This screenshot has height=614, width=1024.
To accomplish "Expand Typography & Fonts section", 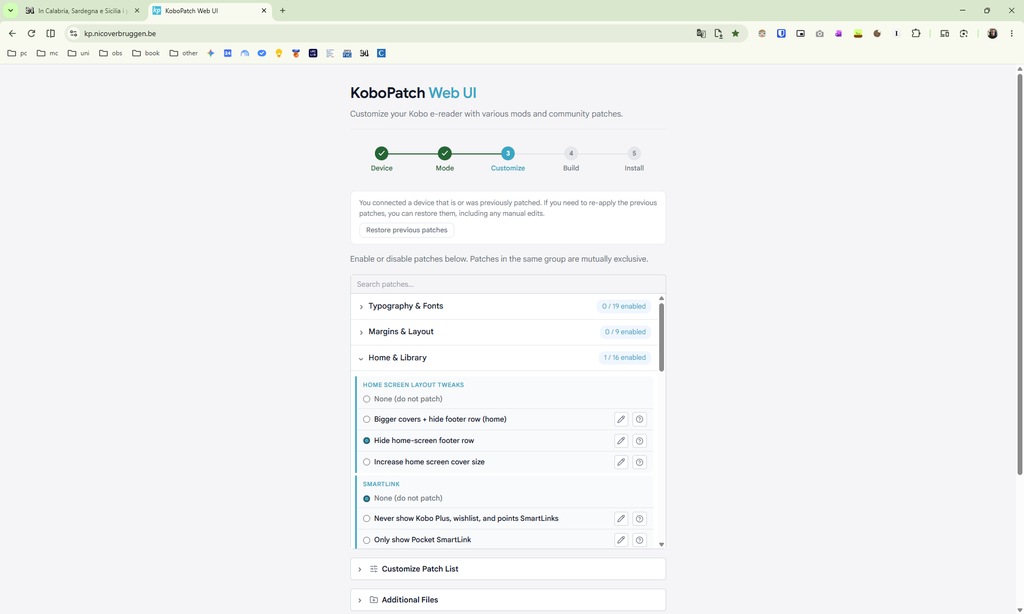I will click(x=504, y=306).
